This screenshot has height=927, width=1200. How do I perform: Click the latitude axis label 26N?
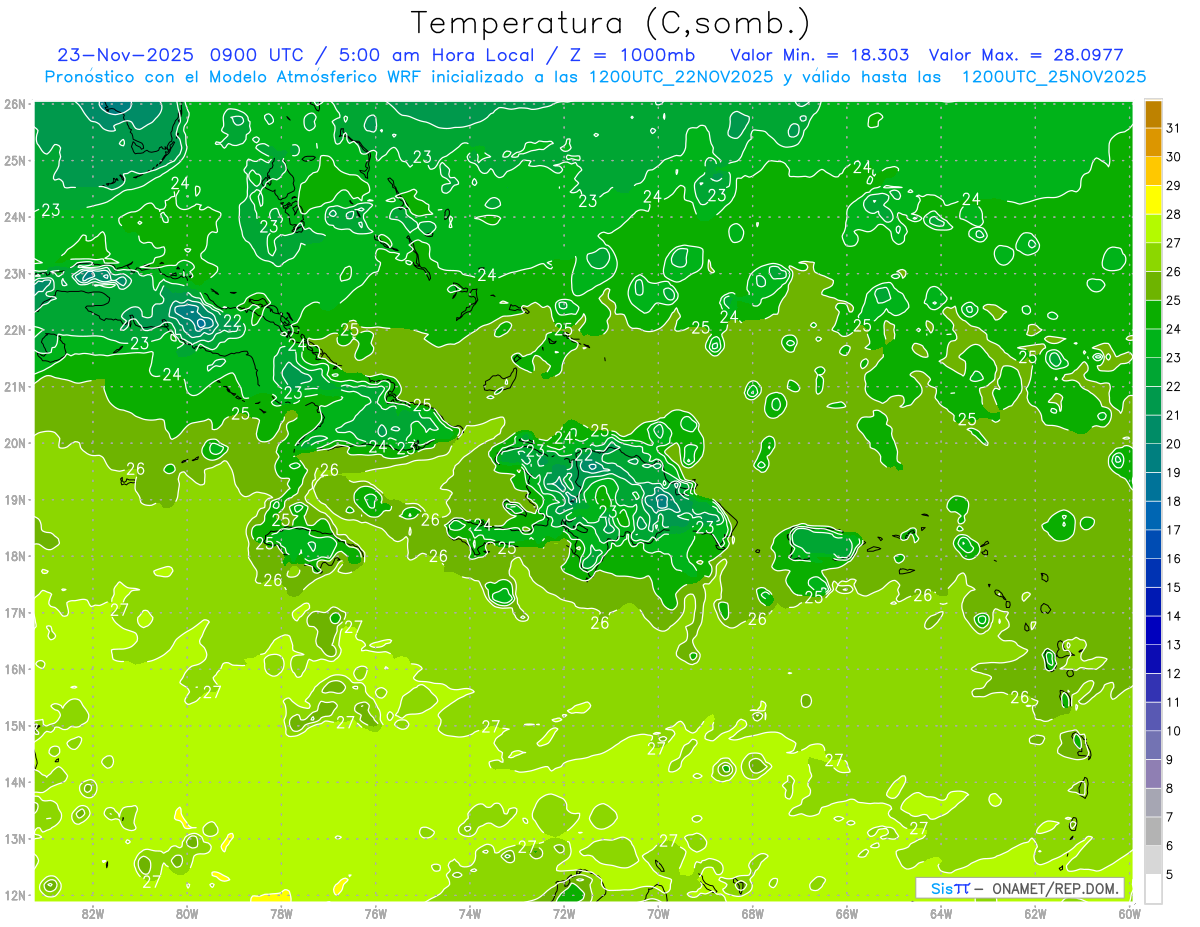pos(15,104)
